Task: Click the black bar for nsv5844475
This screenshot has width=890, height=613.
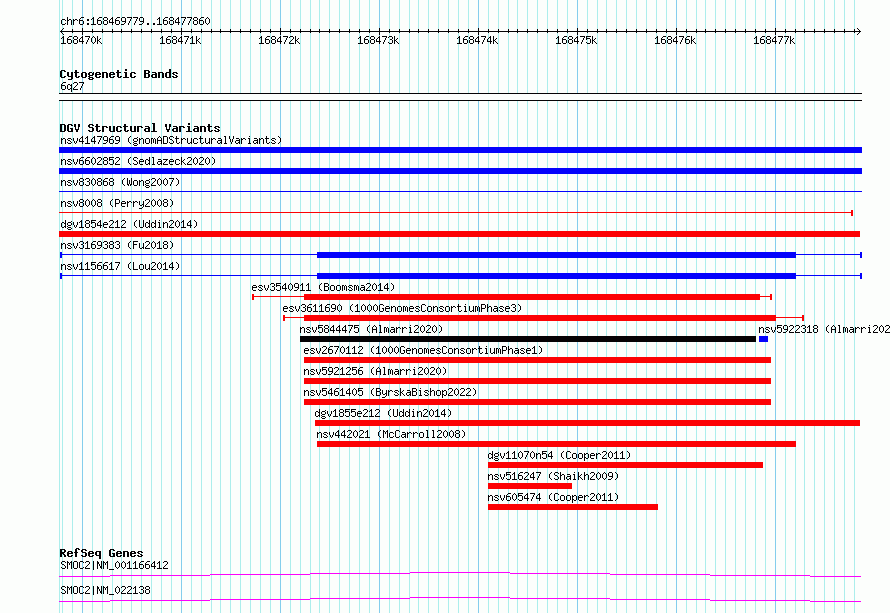Action: pyautogui.click(x=528, y=339)
